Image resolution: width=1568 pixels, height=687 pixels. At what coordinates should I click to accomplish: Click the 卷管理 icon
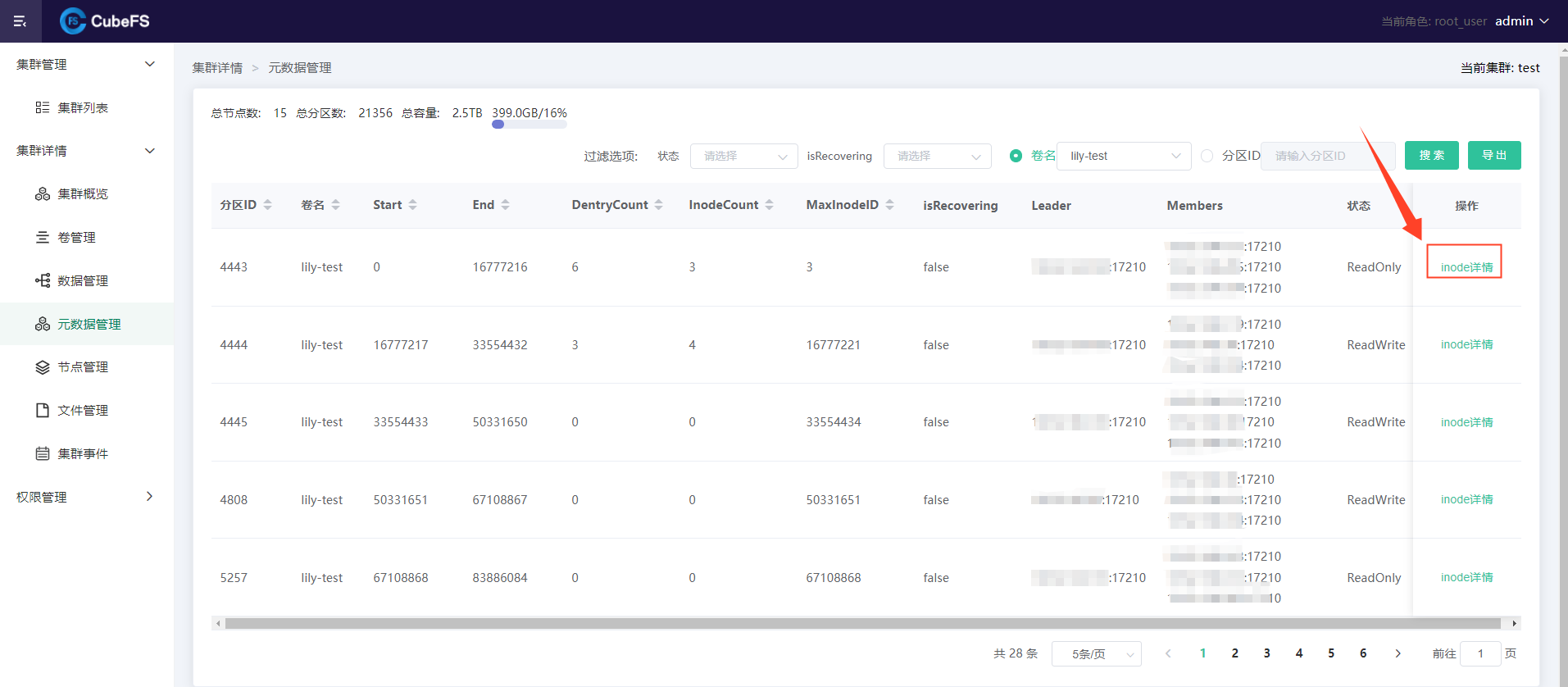(x=43, y=238)
